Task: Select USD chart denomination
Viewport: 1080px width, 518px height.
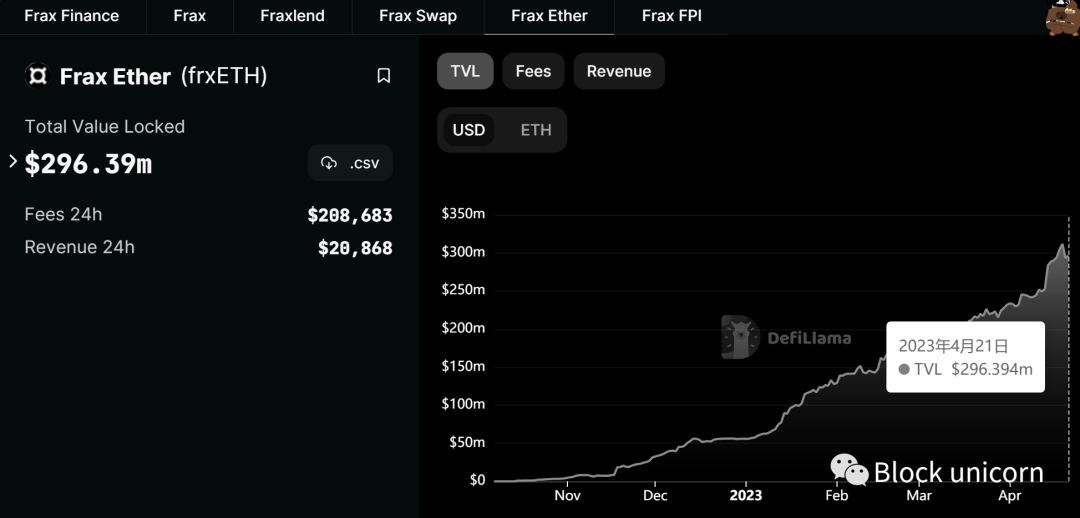Action: click(468, 130)
